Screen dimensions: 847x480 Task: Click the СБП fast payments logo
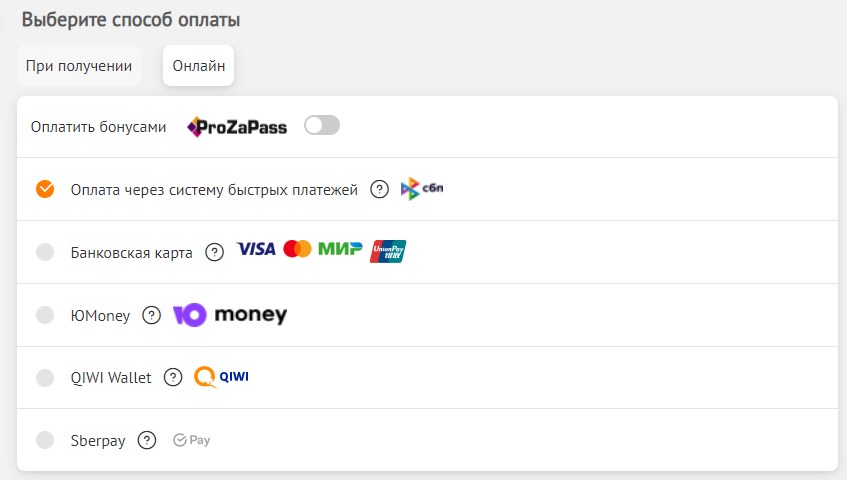[x=422, y=188]
